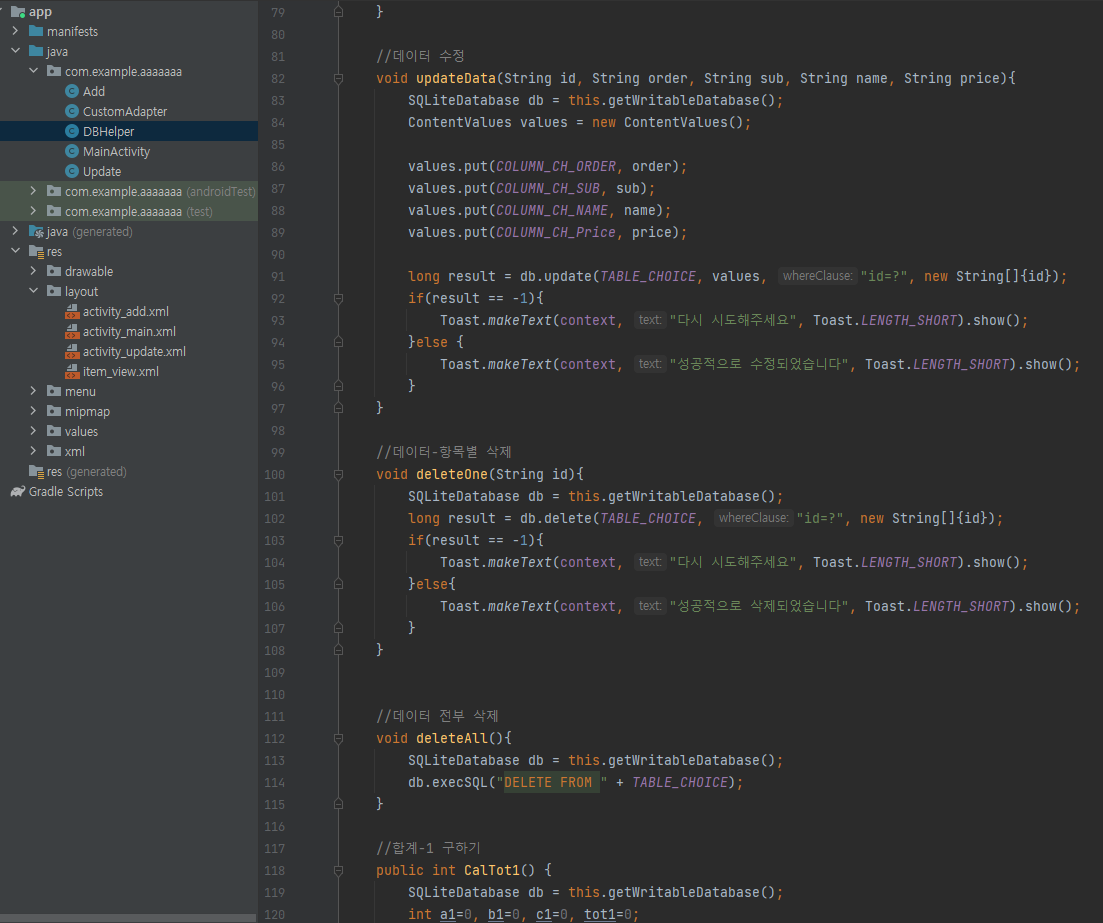Open CustomAdapter from the project tree
Image resolution: width=1103 pixels, height=923 pixels.
click(125, 111)
